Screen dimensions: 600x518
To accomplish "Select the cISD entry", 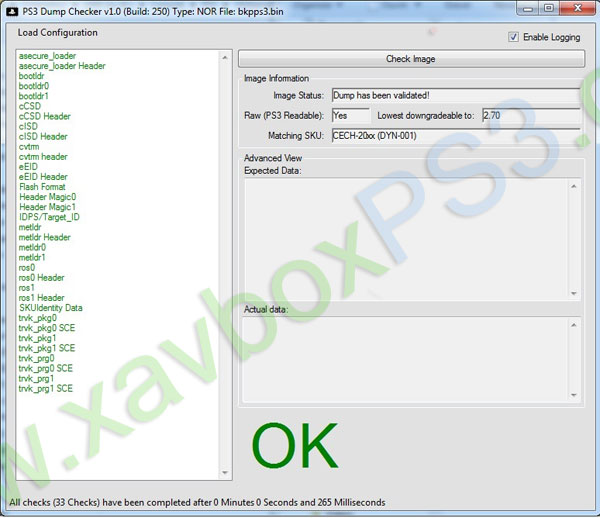I will 28,126.
